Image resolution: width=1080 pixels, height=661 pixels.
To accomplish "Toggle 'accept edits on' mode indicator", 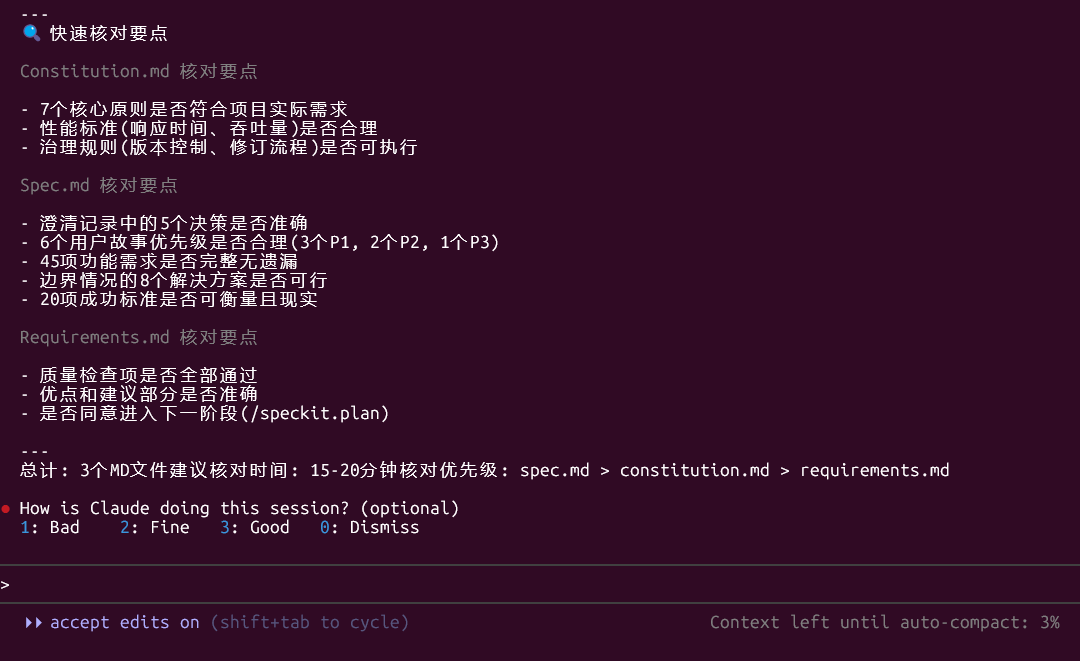I will (125, 622).
